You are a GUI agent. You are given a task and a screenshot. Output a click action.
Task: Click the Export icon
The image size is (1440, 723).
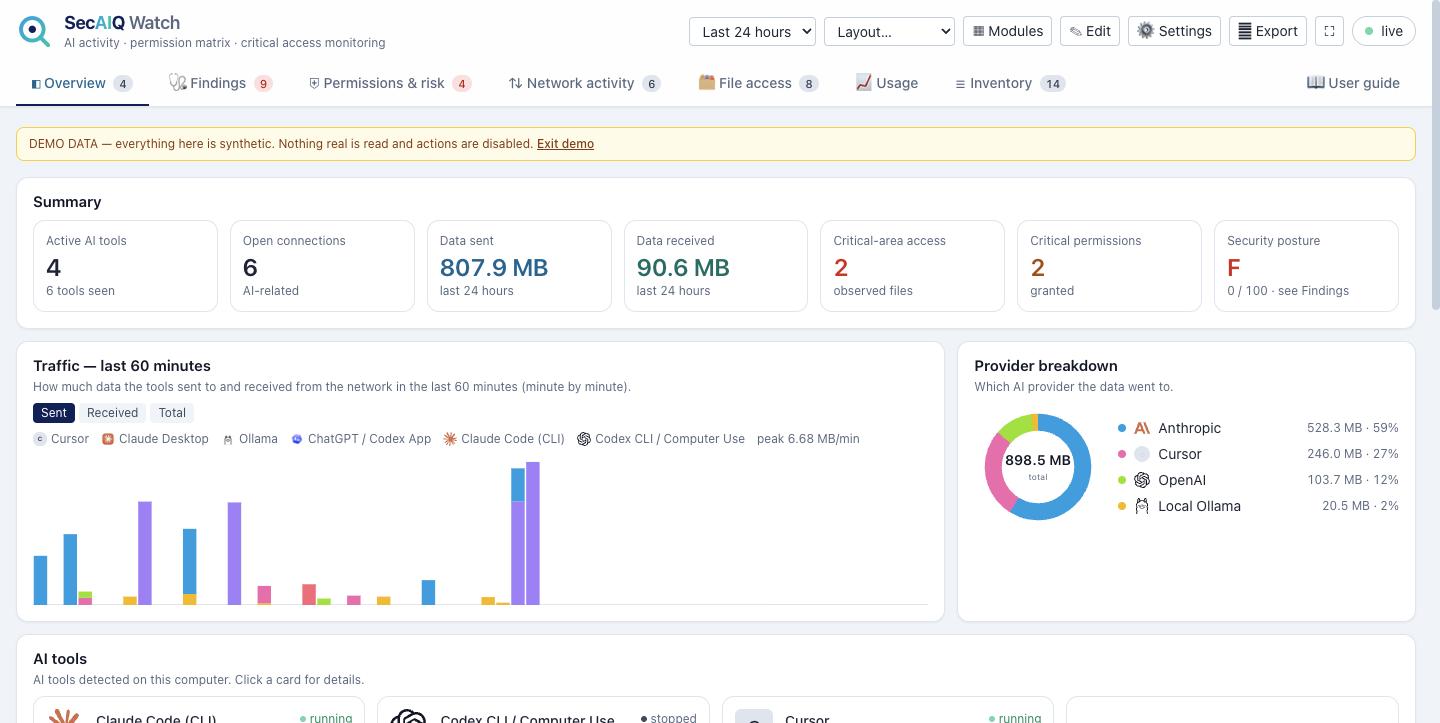(x=1245, y=31)
